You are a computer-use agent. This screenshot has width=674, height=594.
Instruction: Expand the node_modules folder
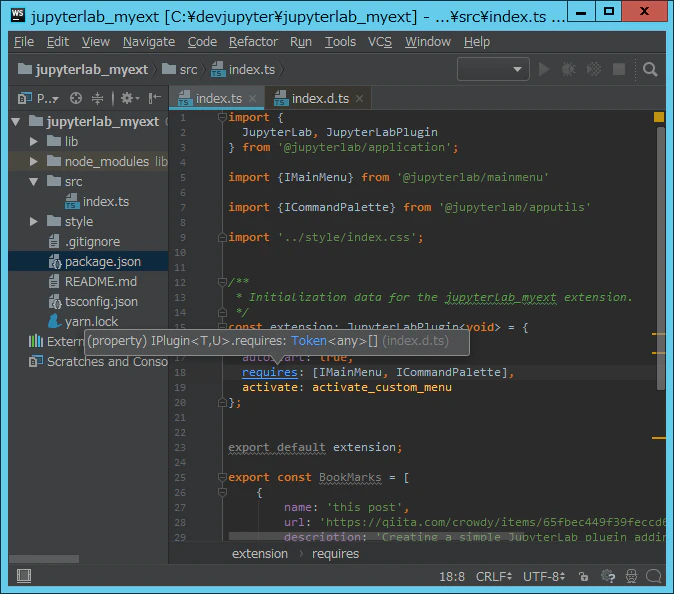click(34, 162)
